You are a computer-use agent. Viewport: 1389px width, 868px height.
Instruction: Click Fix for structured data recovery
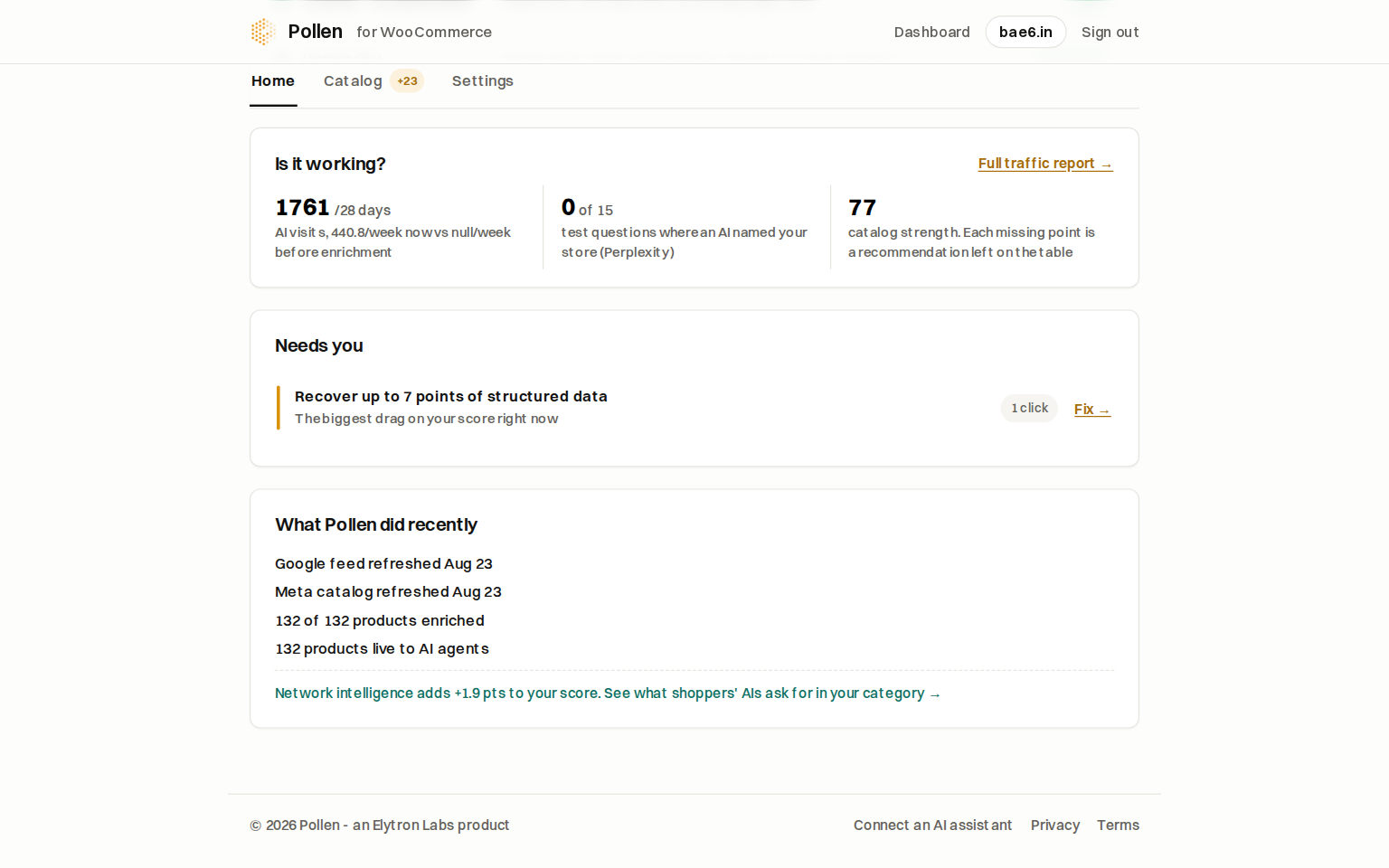1092,409
